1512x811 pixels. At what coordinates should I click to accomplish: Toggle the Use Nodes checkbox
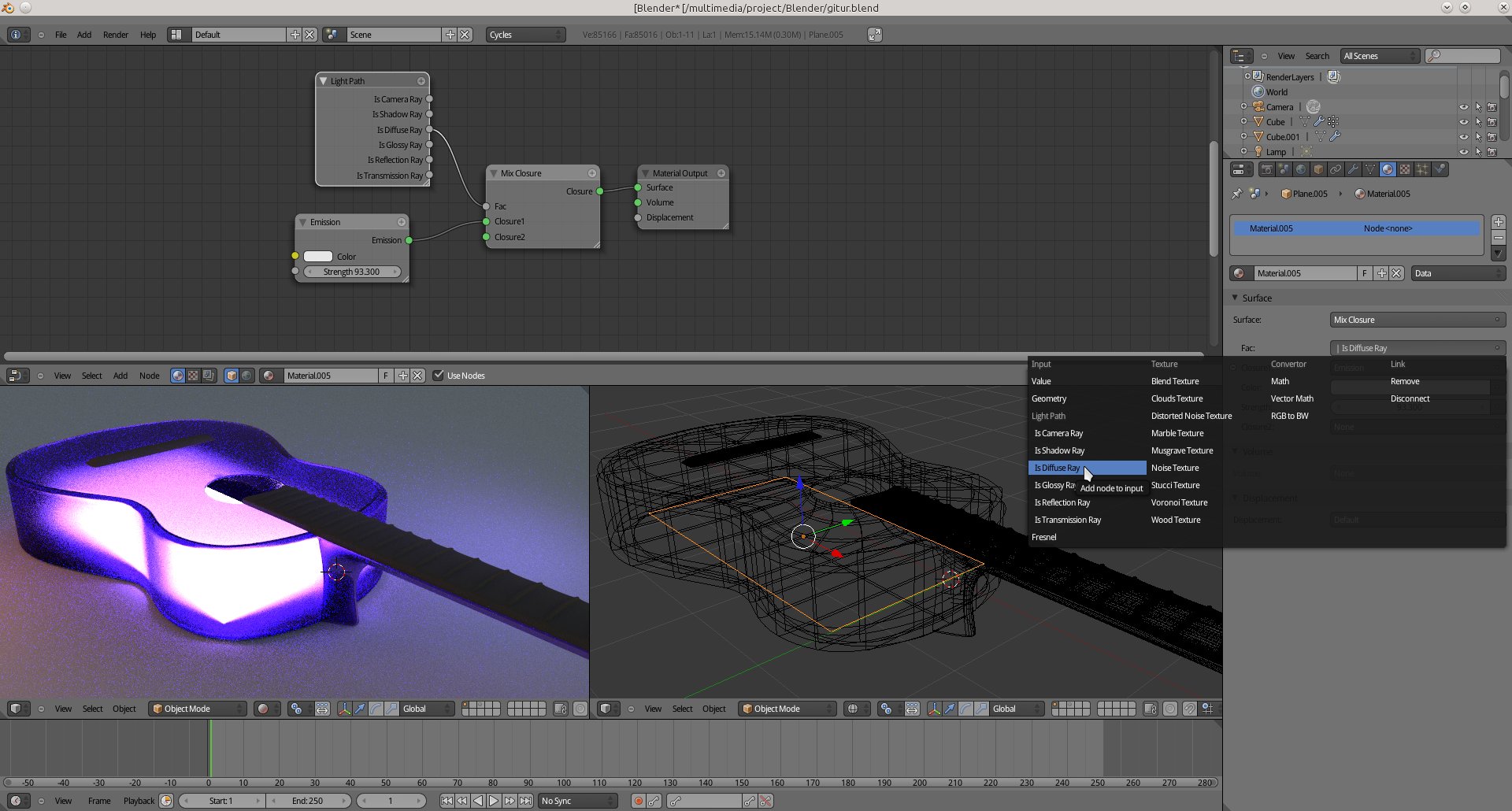click(439, 376)
